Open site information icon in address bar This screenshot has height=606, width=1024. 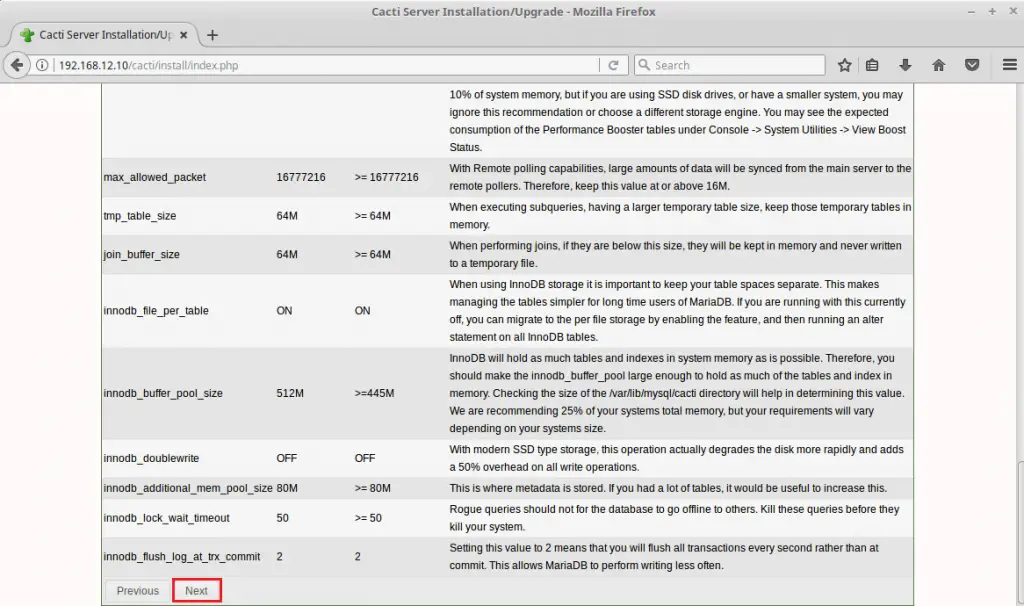coord(42,65)
